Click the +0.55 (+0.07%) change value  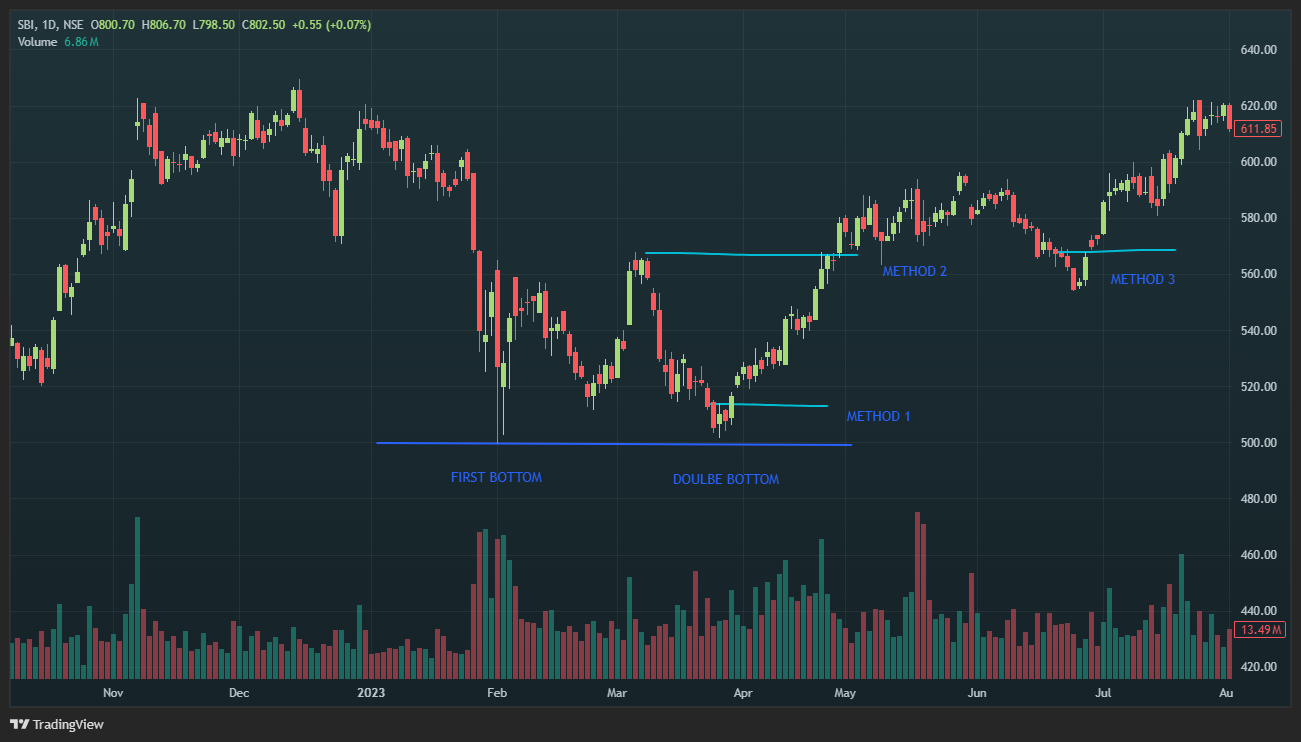(x=331, y=24)
